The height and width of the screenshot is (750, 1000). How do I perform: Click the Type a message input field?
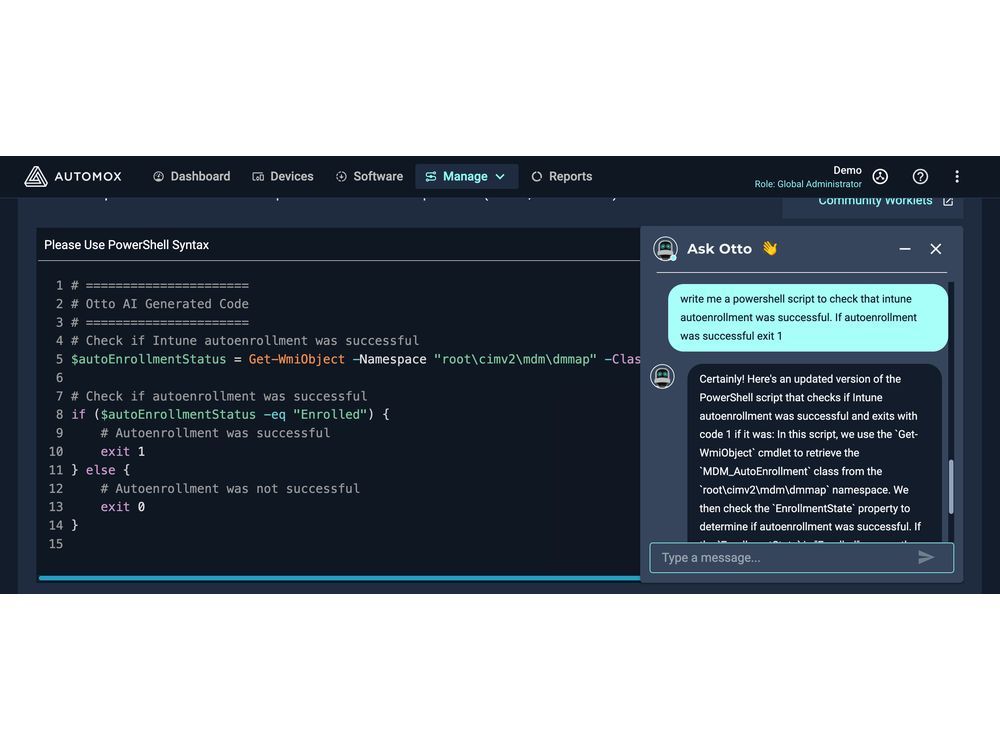[x=780, y=557]
